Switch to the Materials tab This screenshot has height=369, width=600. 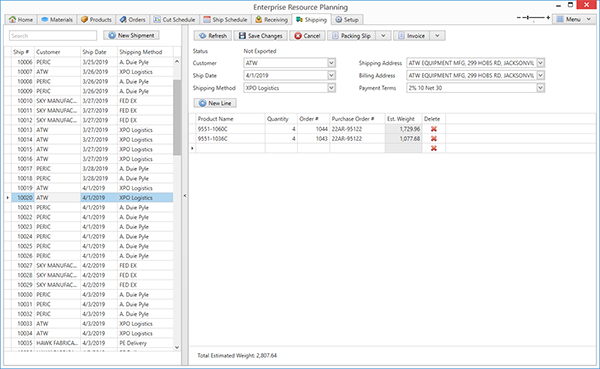pos(57,20)
